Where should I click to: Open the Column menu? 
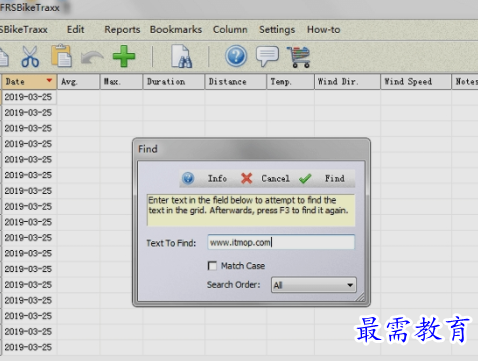(x=230, y=30)
